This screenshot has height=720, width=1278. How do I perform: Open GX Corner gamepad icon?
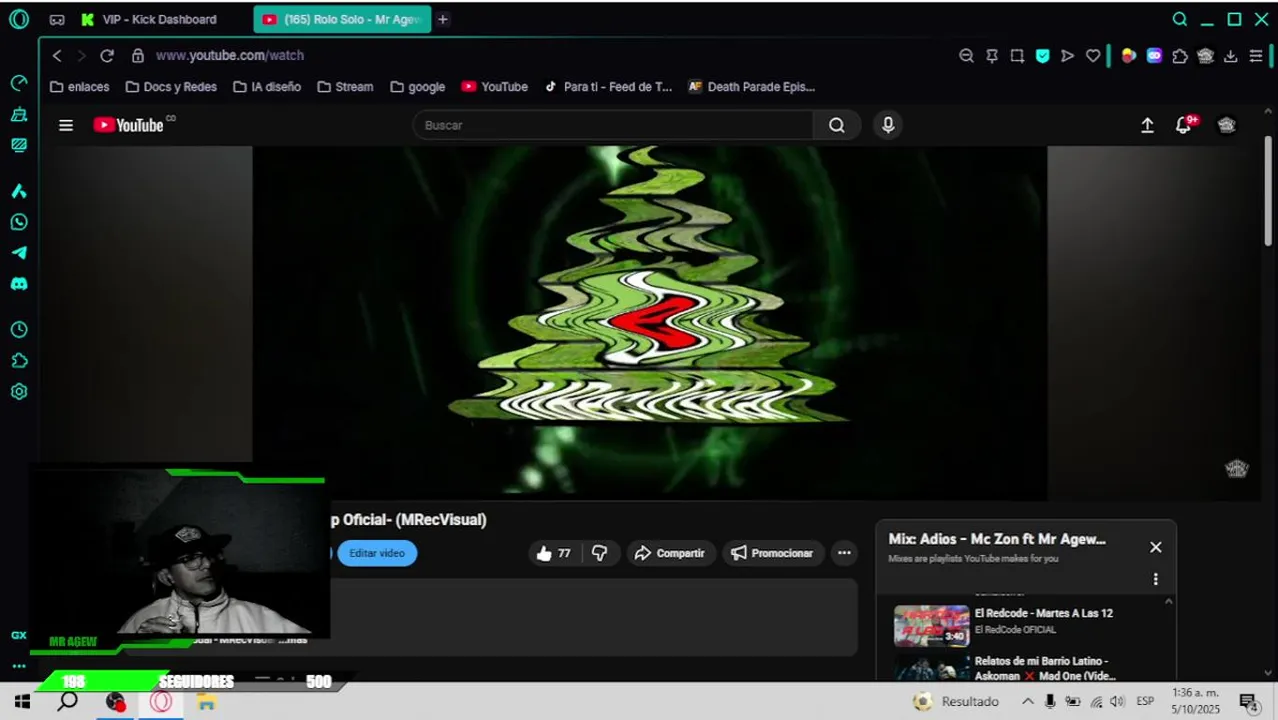pos(57,20)
